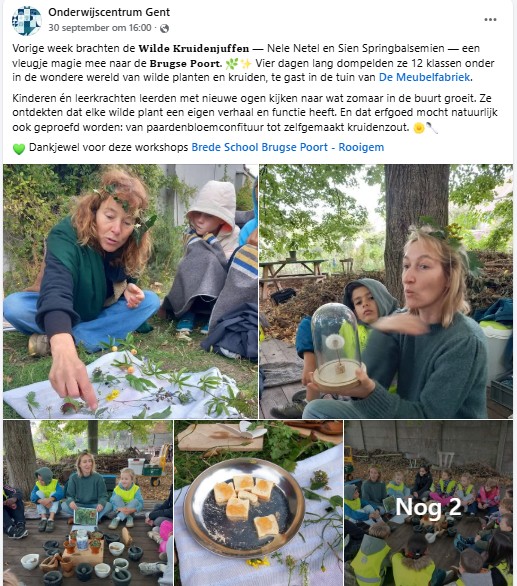Image resolution: width=517 pixels, height=586 pixels.
Task: Open Brede School Brugse Poort - Rooigem link
Action: (287, 147)
